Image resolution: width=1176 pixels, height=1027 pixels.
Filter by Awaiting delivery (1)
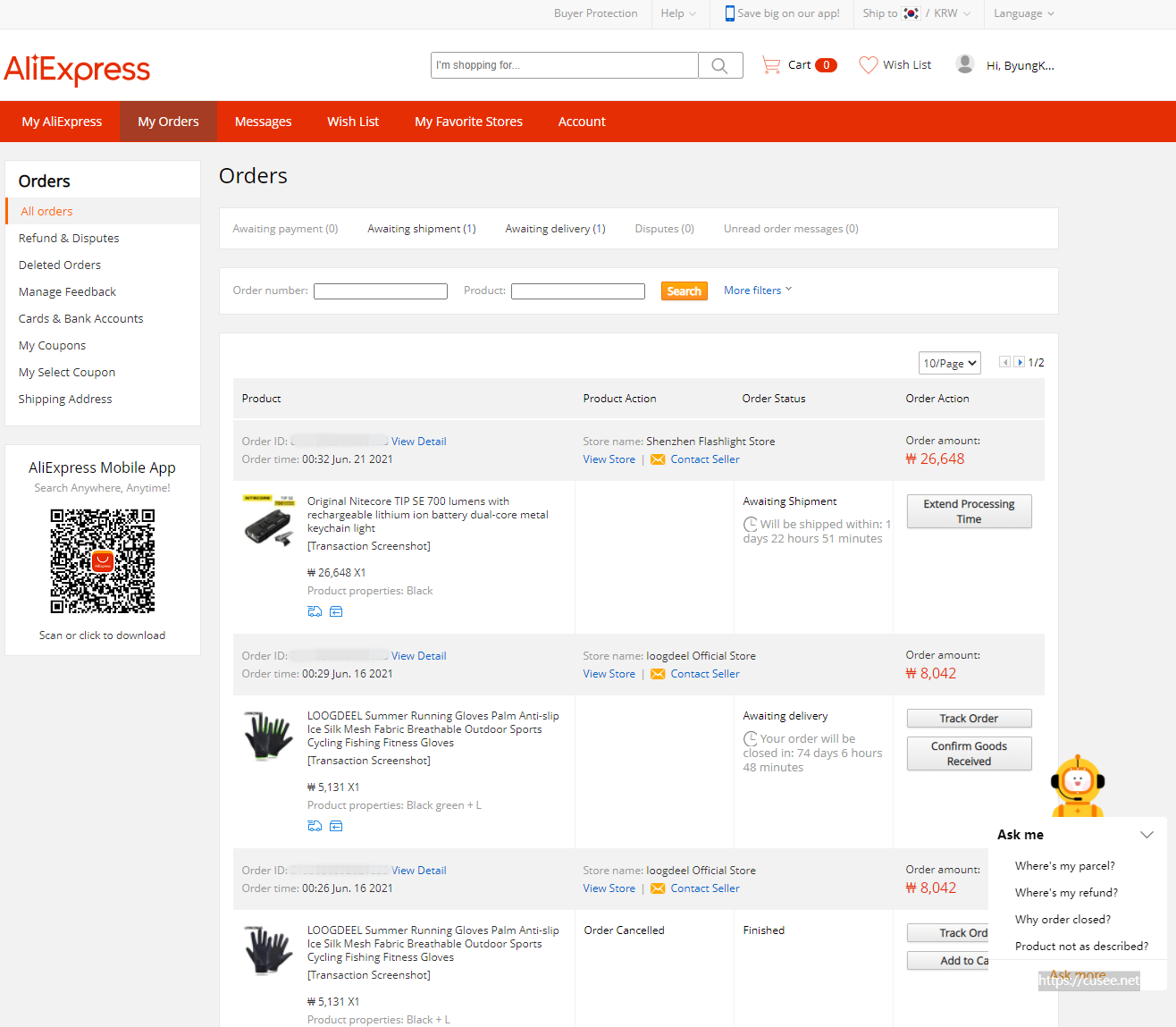[555, 229]
